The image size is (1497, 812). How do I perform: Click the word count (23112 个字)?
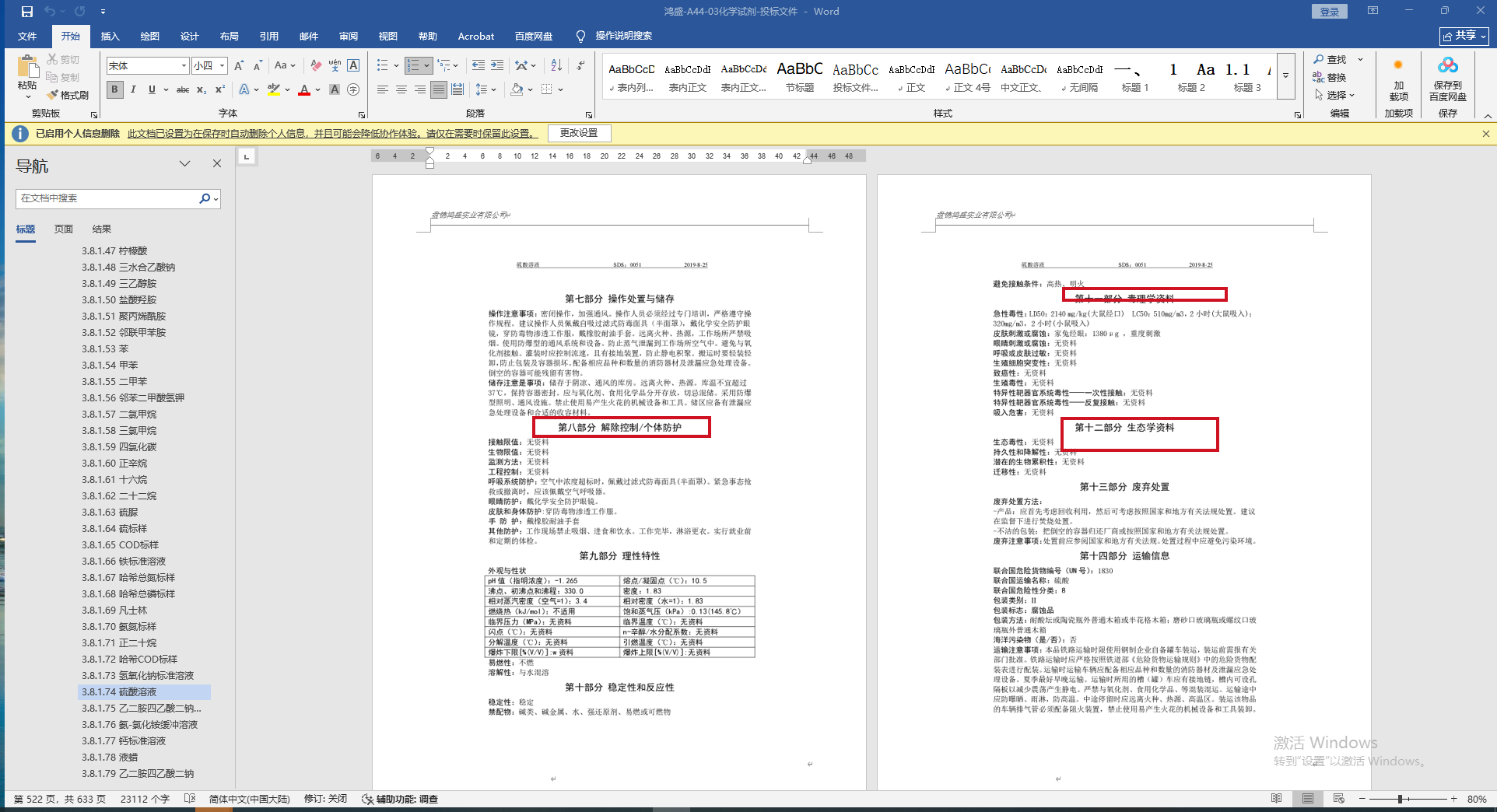tap(145, 799)
